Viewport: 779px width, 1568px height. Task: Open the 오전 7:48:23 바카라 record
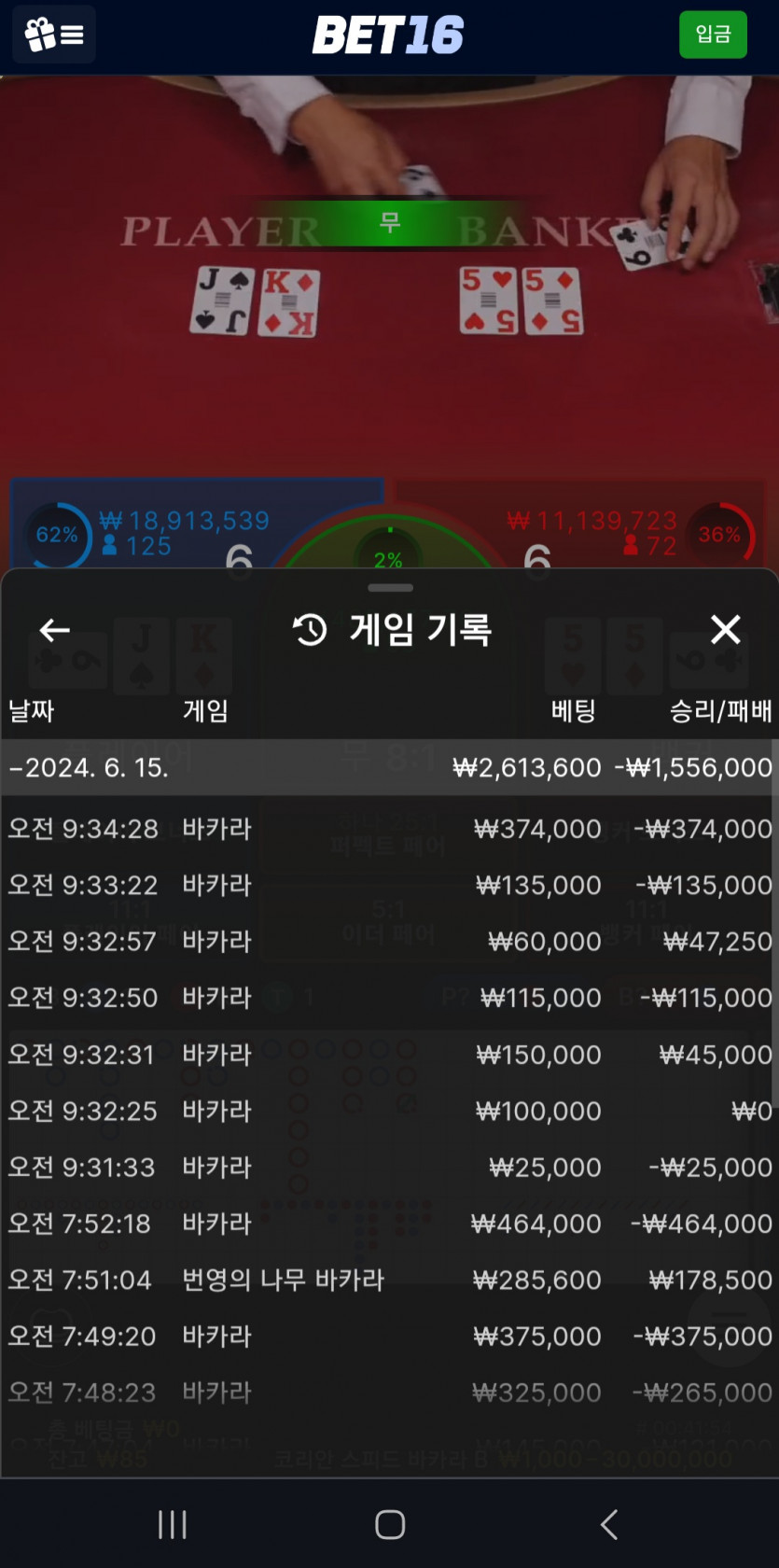[x=389, y=1393]
